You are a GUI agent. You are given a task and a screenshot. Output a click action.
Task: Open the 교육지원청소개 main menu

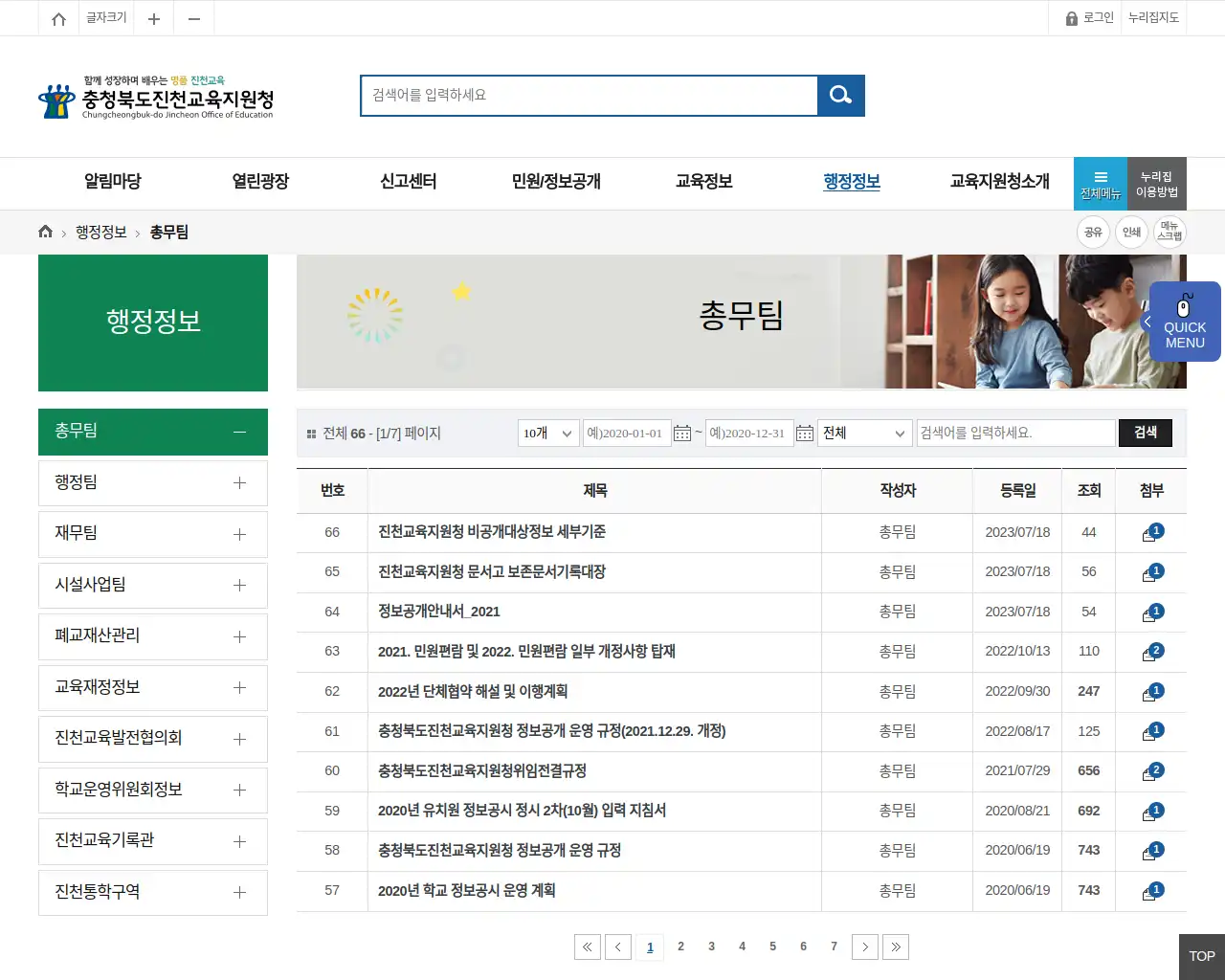(x=1000, y=181)
